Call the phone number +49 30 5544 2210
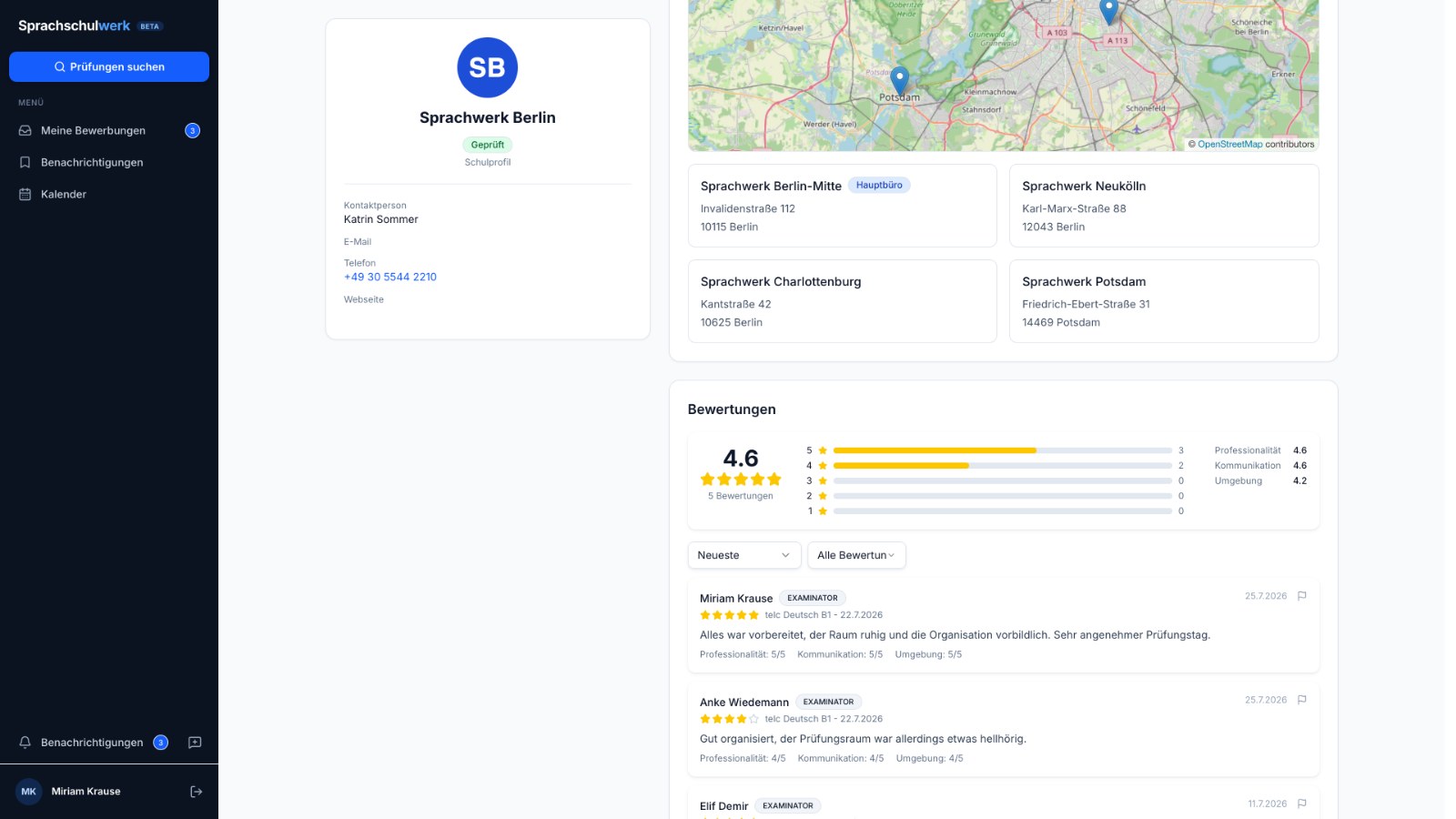1456x819 pixels. click(x=390, y=277)
